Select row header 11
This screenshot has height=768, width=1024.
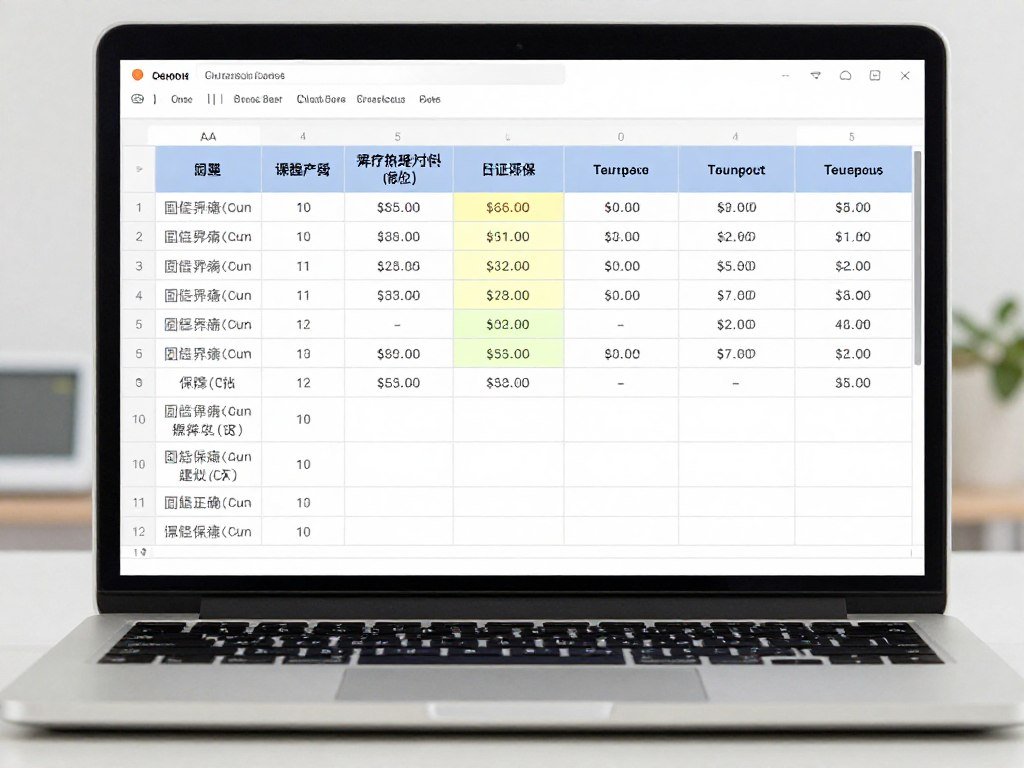pos(138,503)
